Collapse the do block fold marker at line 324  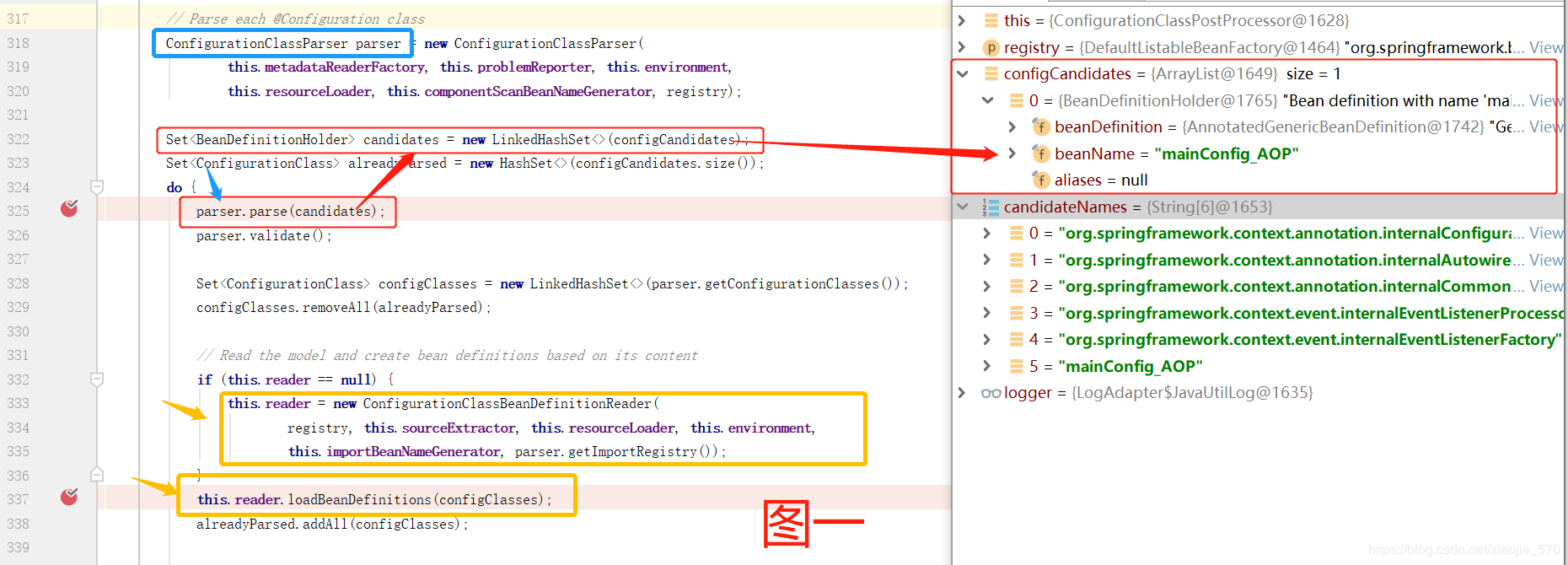97,187
